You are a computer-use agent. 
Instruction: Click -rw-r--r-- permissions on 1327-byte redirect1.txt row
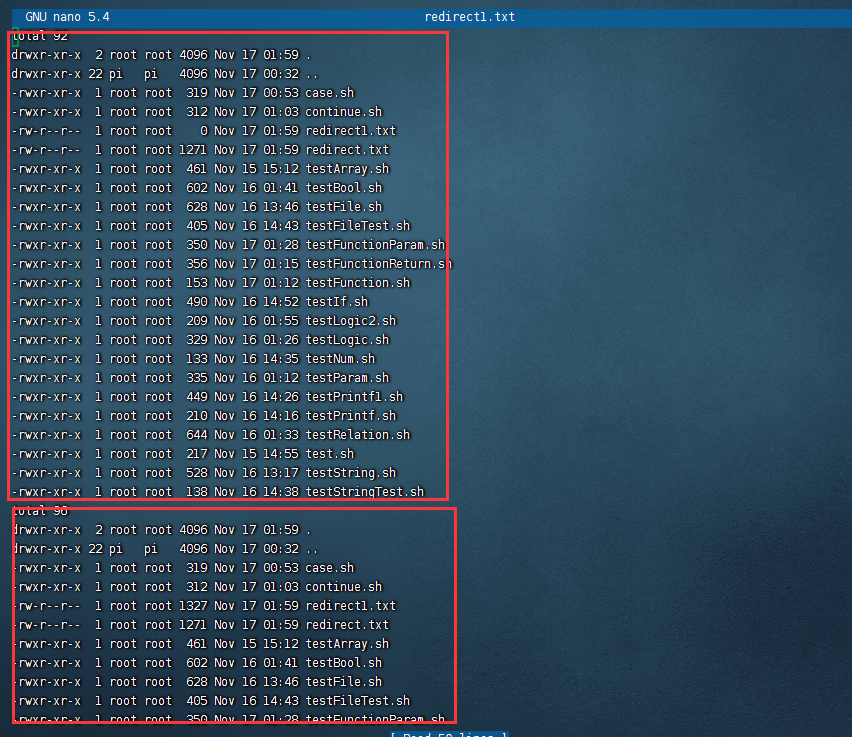[46, 606]
